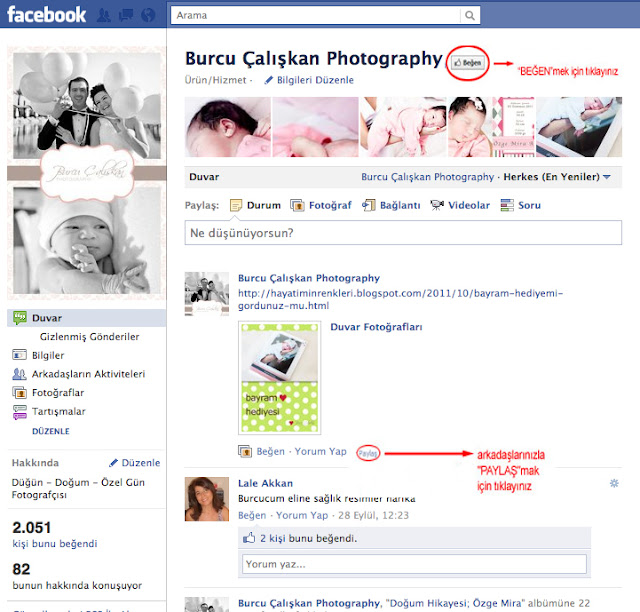Open Bilgileri Düzenle link
Image resolution: width=640 pixels, height=612 pixels.
coord(315,80)
